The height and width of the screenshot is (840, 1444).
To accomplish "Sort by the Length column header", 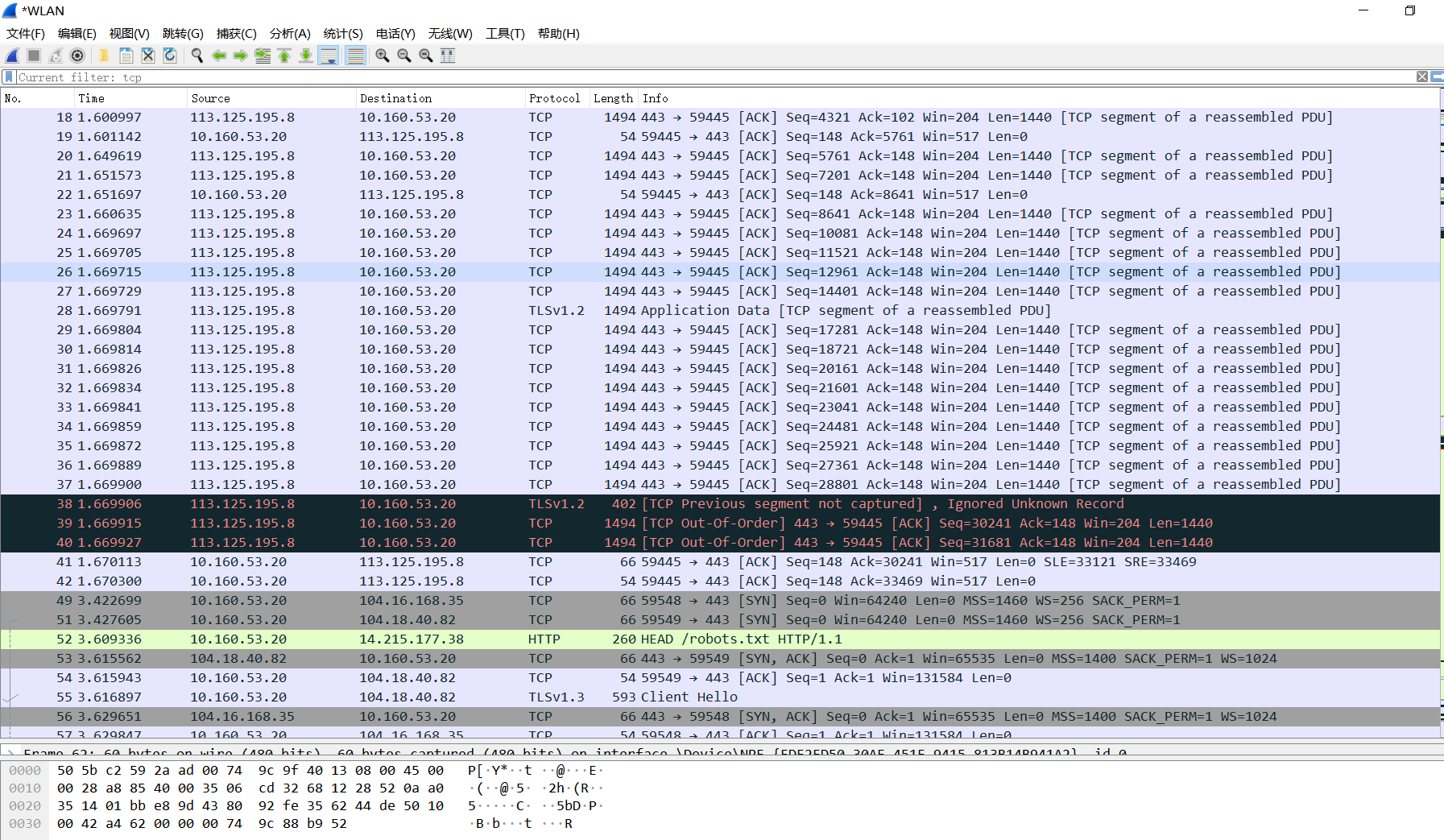I will (x=614, y=98).
